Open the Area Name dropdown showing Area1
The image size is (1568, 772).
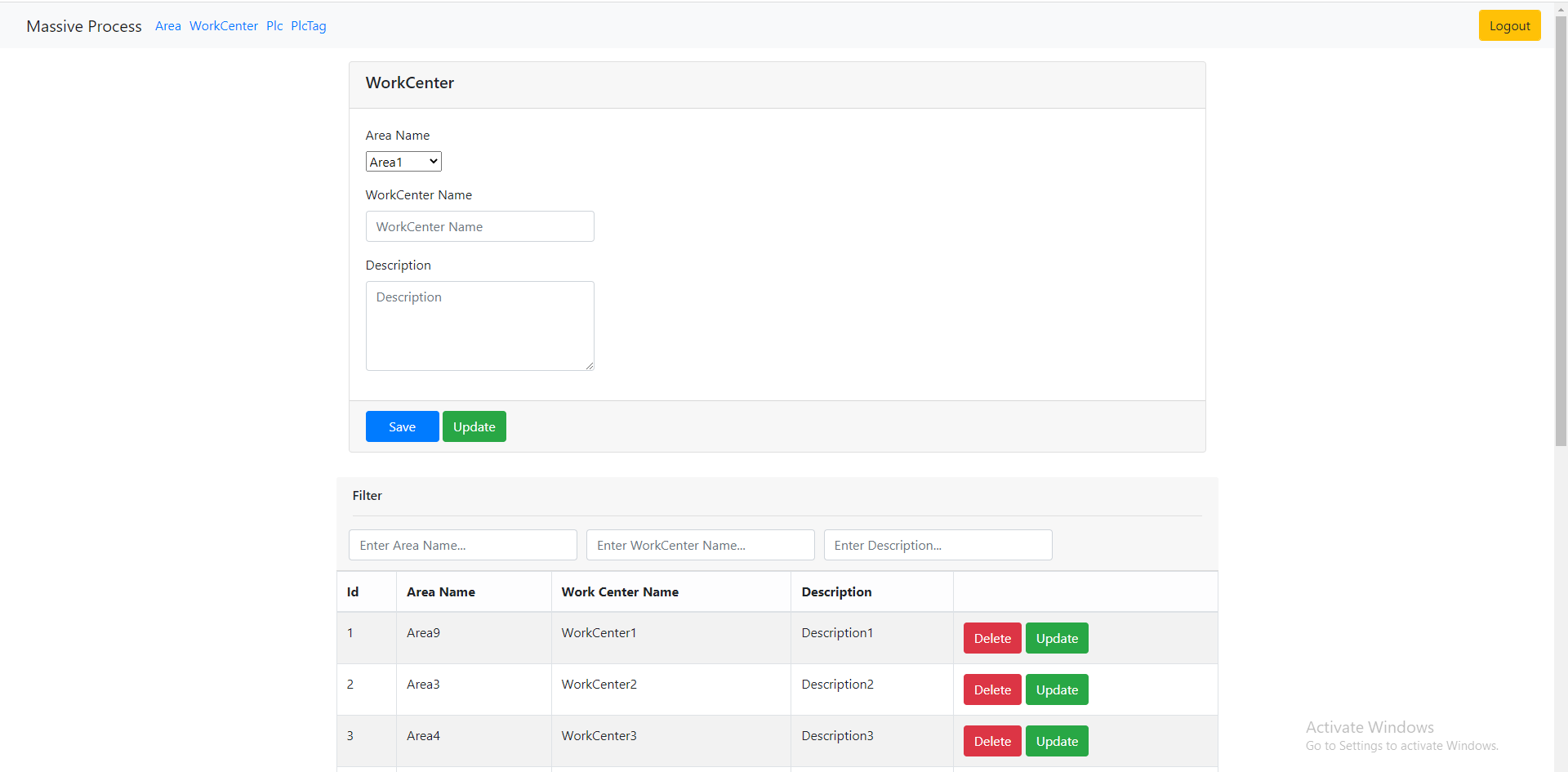click(x=403, y=161)
